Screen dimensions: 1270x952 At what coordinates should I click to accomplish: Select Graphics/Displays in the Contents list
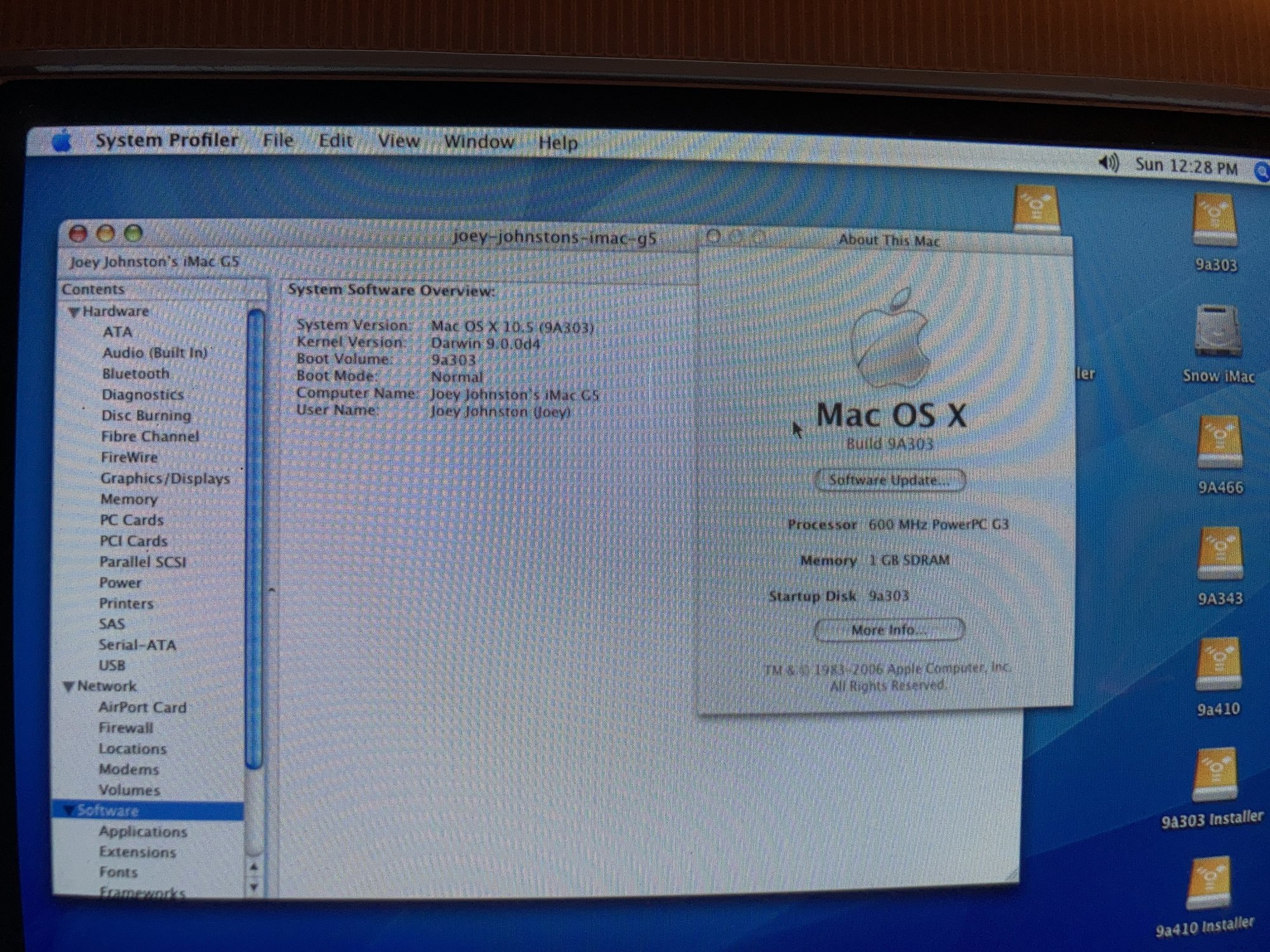165,479
